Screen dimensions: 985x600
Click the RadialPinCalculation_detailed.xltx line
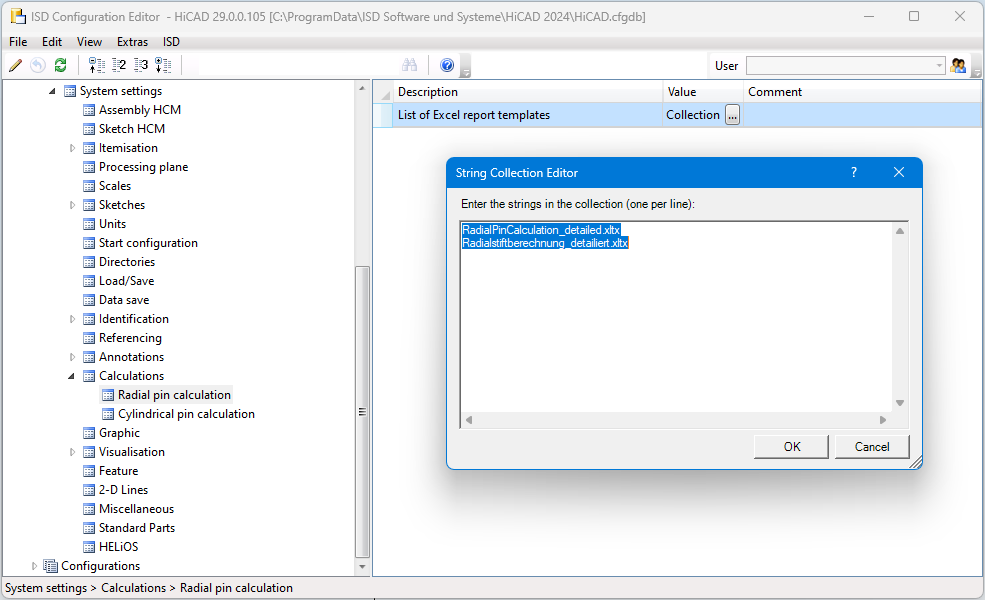(x=541, y=230)
